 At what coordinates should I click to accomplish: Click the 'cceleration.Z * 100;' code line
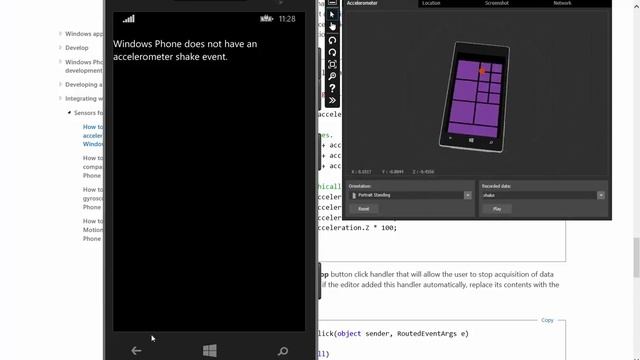pyautogui.click(x=357, y=228)
